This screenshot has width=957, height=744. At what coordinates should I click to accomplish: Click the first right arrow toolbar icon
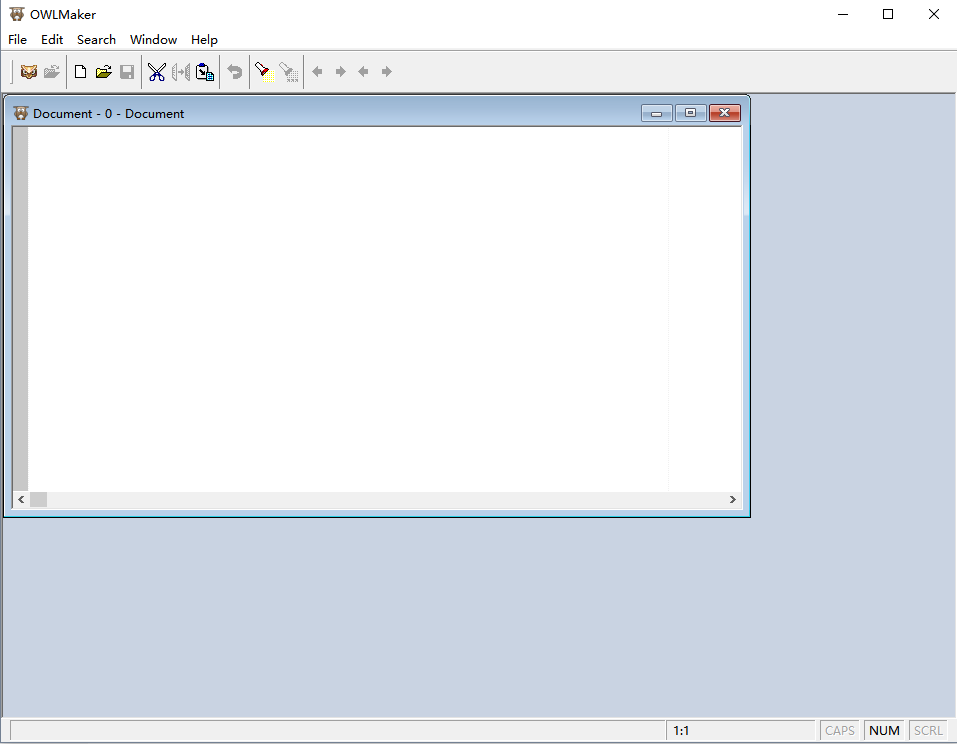[x=341, y=72]
